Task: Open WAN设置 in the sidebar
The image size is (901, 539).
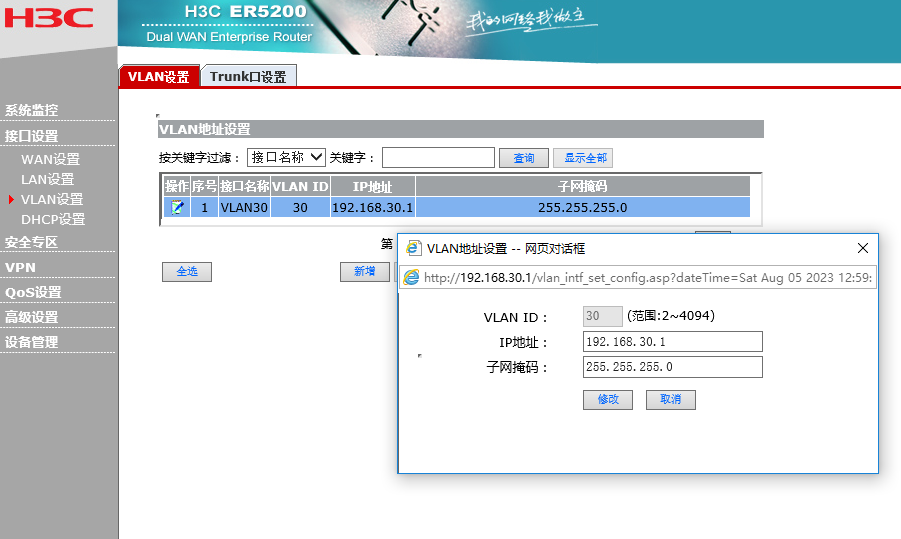Action: pos(51,159)
